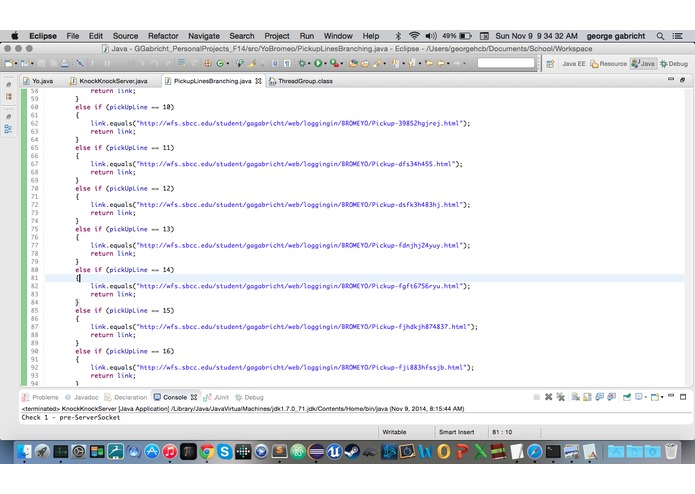Click the Run Last Tool red icon
The image size is (695, 494).
[x=334, y=63]
